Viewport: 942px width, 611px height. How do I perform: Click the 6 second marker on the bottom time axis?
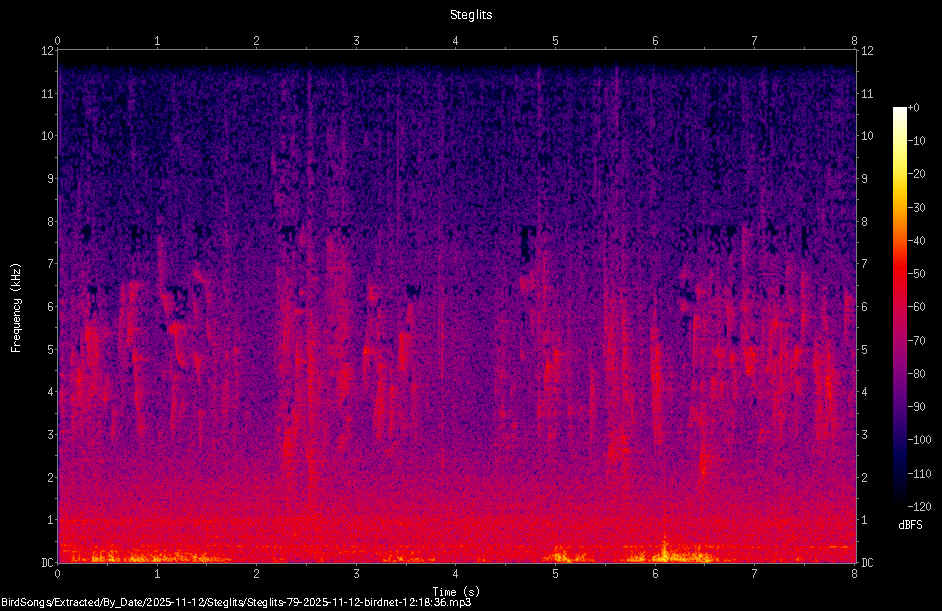(x=655, y=574)
